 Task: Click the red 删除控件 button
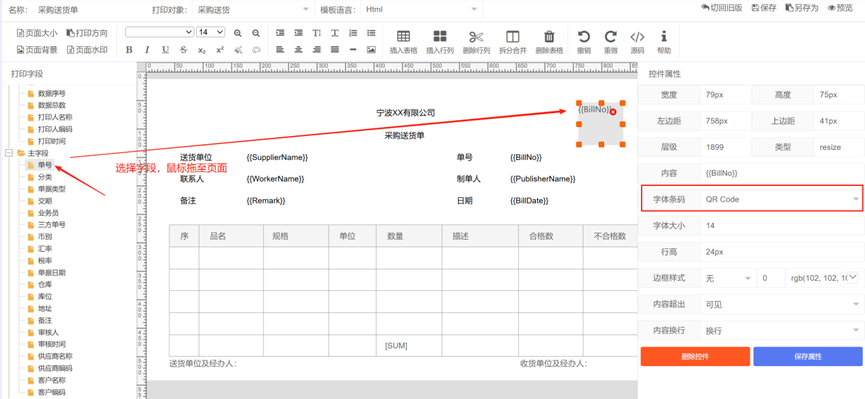[695, 357]
